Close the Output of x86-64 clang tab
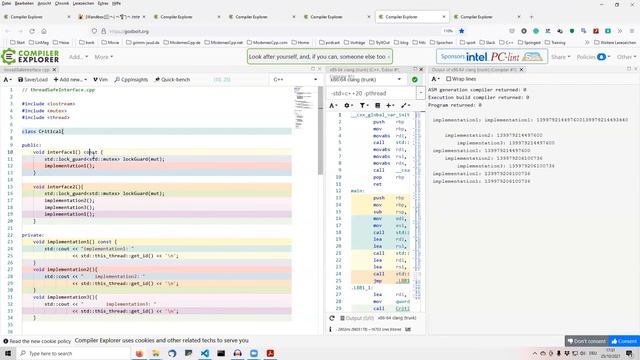This screenshot has width=640, height=360. coord(521,70)
